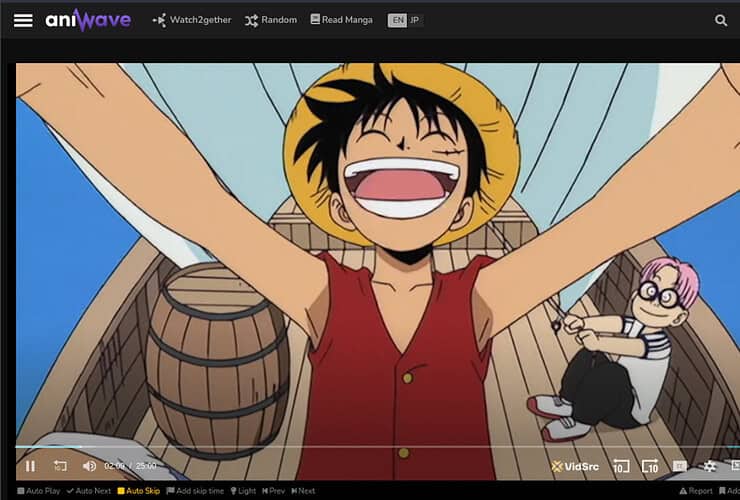
Task: Open the VidSrc logo link
Action: click(x=575, y=467)
